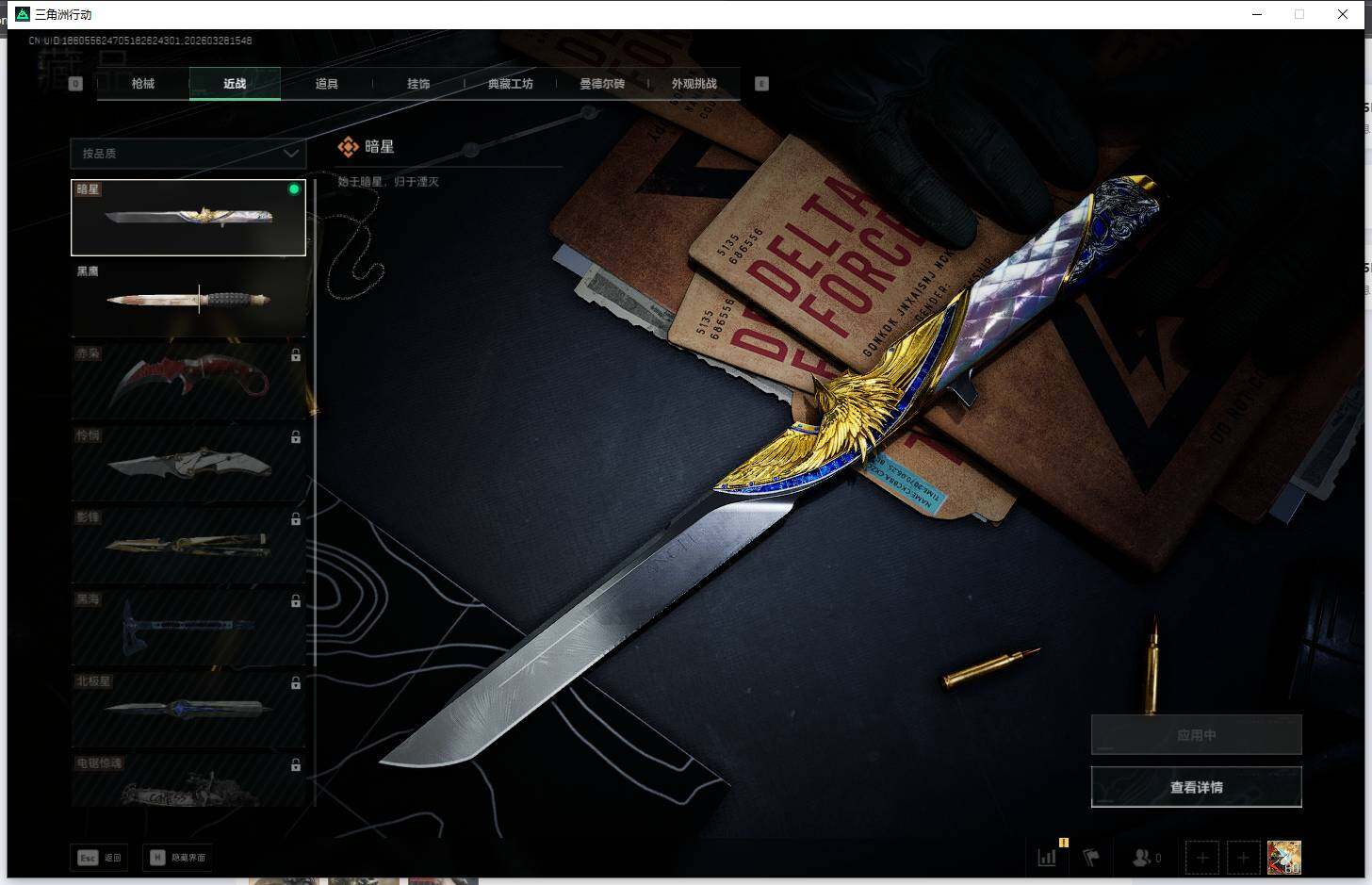1372x885 pixels.
Task: Click the lock icon on 影锋
Action: click(296, 519)
